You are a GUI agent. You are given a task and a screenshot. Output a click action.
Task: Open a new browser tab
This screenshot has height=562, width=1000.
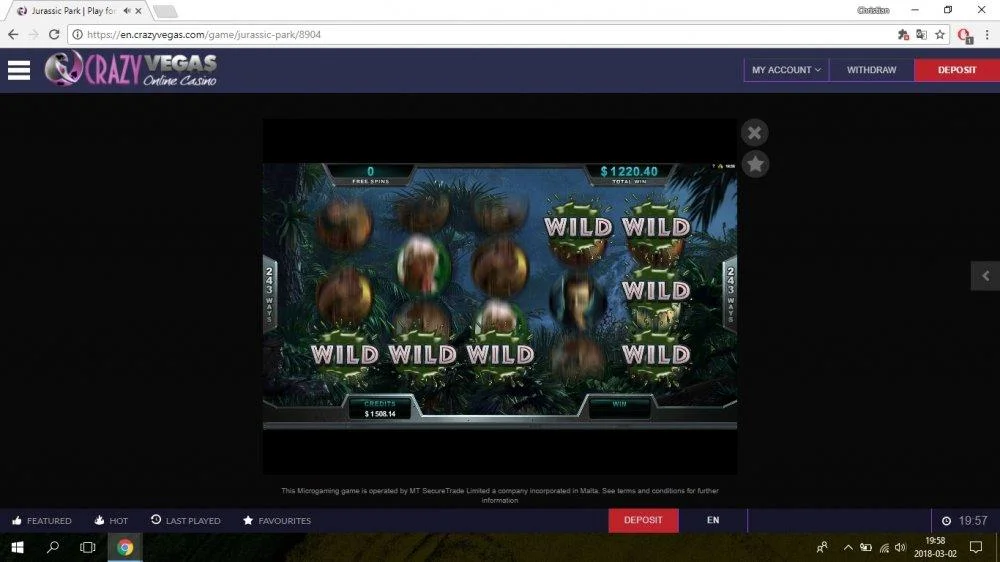165,11
